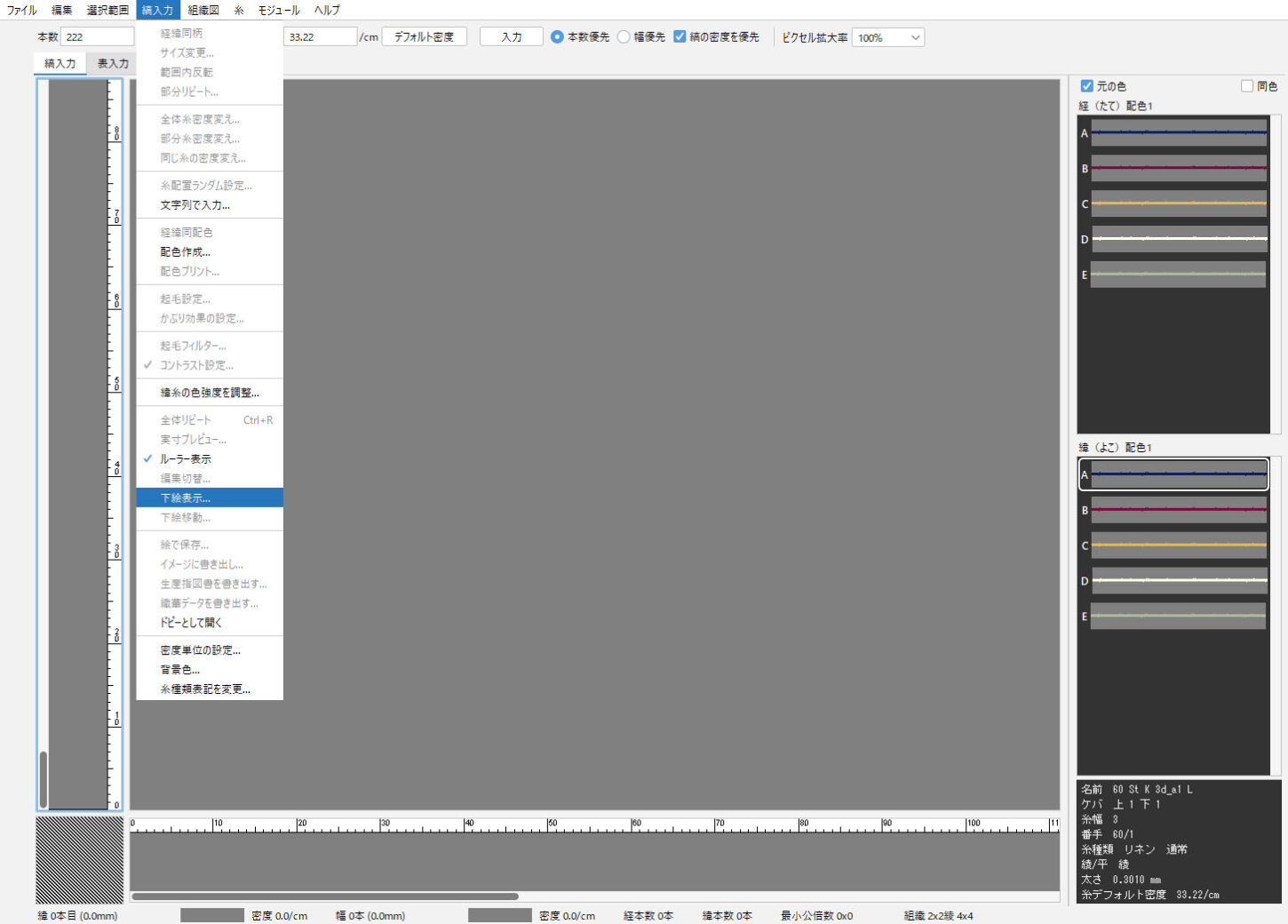Select warp yarn A navy swatch

pos(1178,133)
